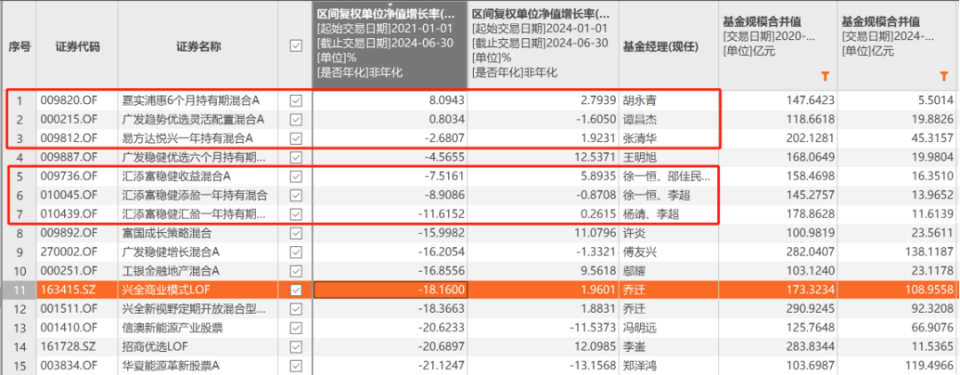The height and width of the screenshot is (375, 960).
Task: Open fund code 163415.SZ
Action: pos(69,290)
